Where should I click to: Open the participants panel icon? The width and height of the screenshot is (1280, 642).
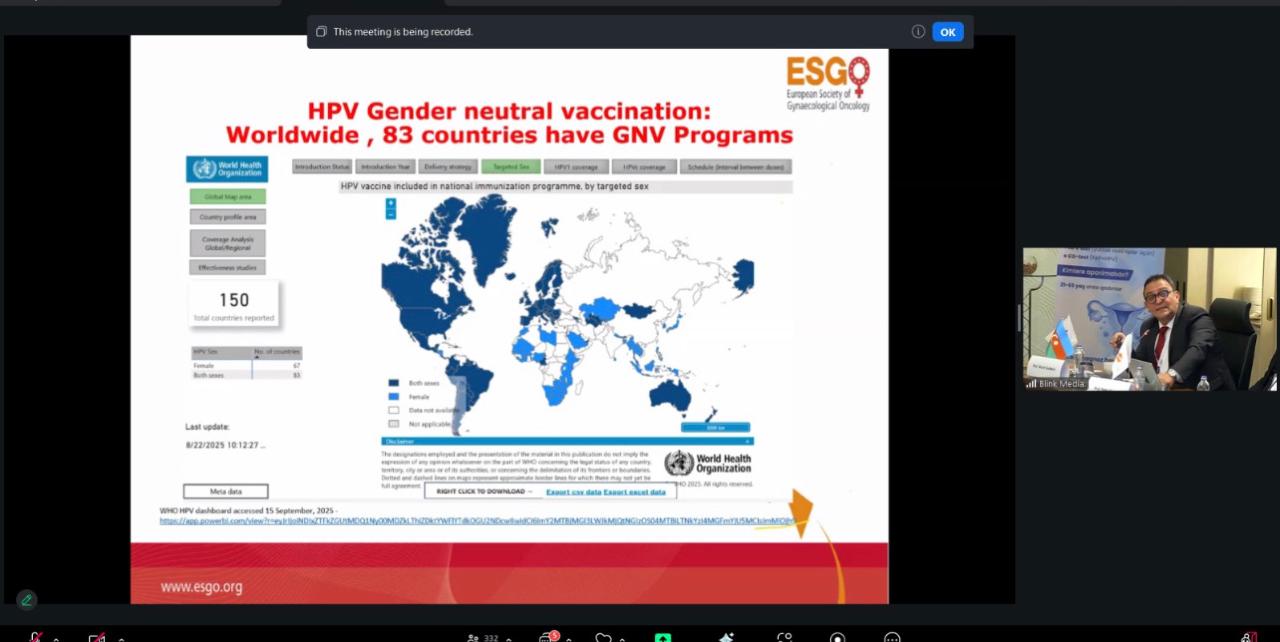[x=474, y=638]
